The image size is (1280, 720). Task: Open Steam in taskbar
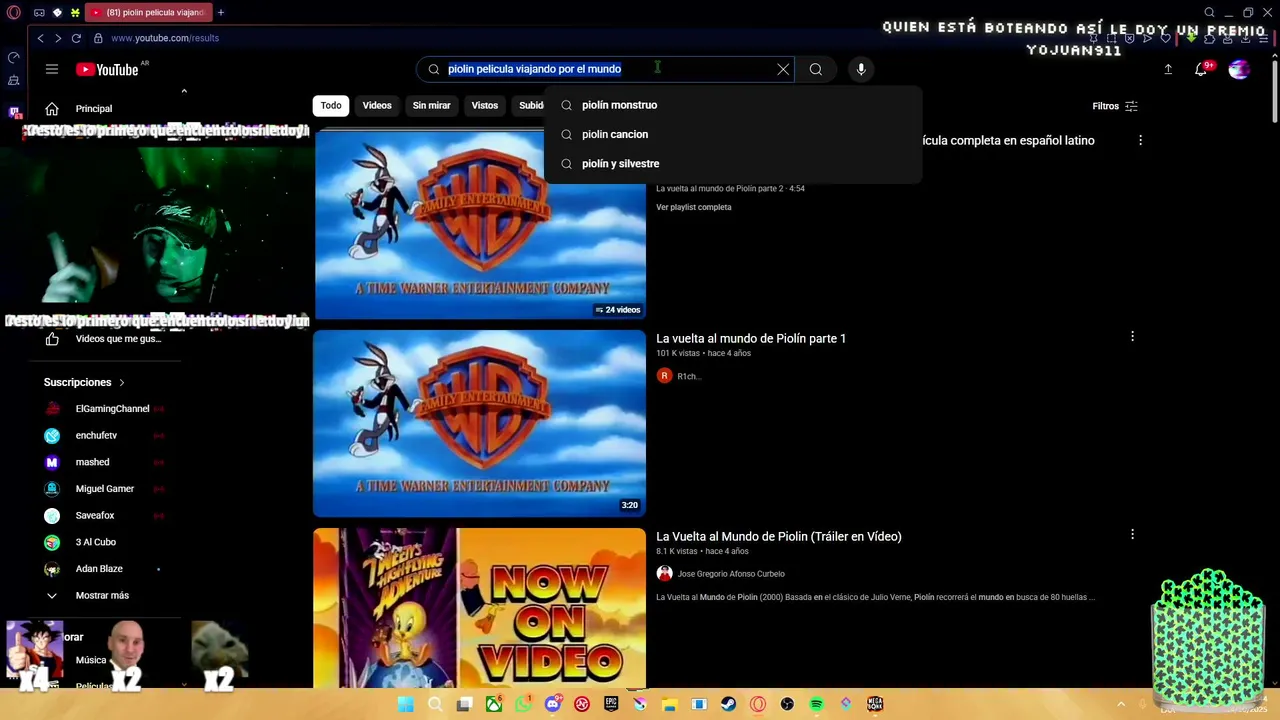point(728,704)
